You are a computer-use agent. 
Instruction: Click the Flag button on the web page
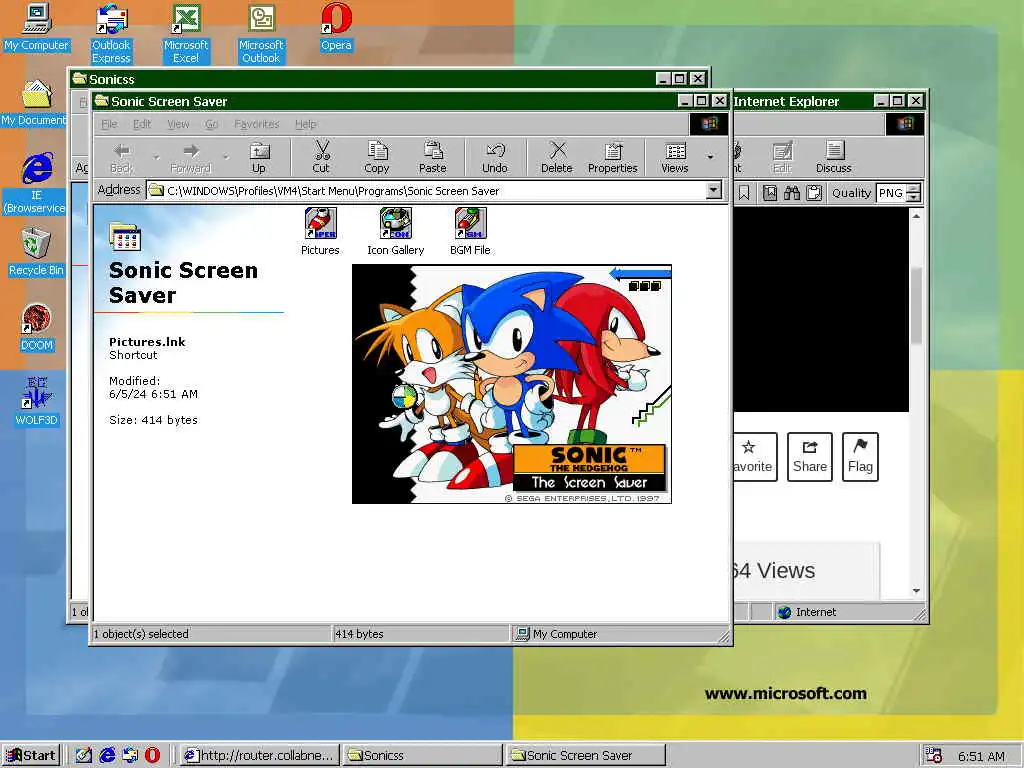(x=860, y=456)
